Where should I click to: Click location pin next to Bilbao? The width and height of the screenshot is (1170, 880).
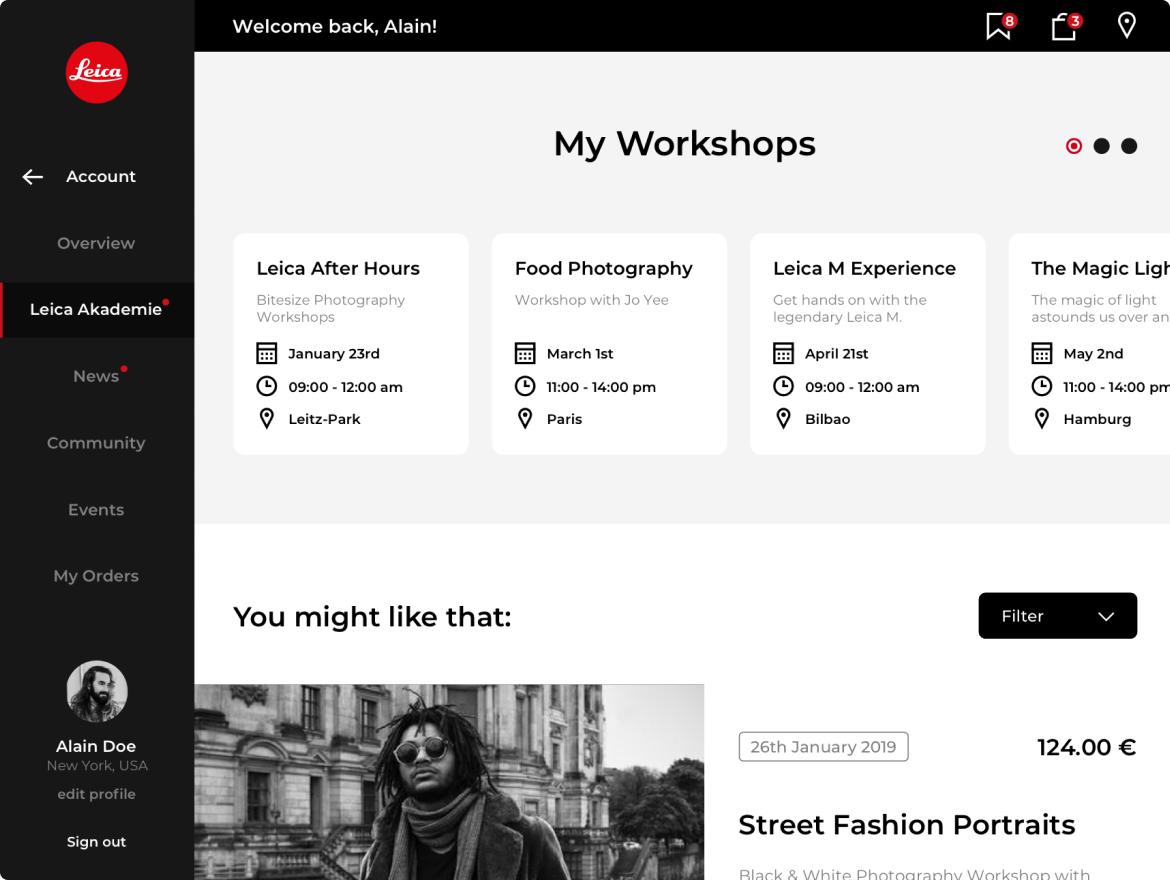[x=783, y=419]
